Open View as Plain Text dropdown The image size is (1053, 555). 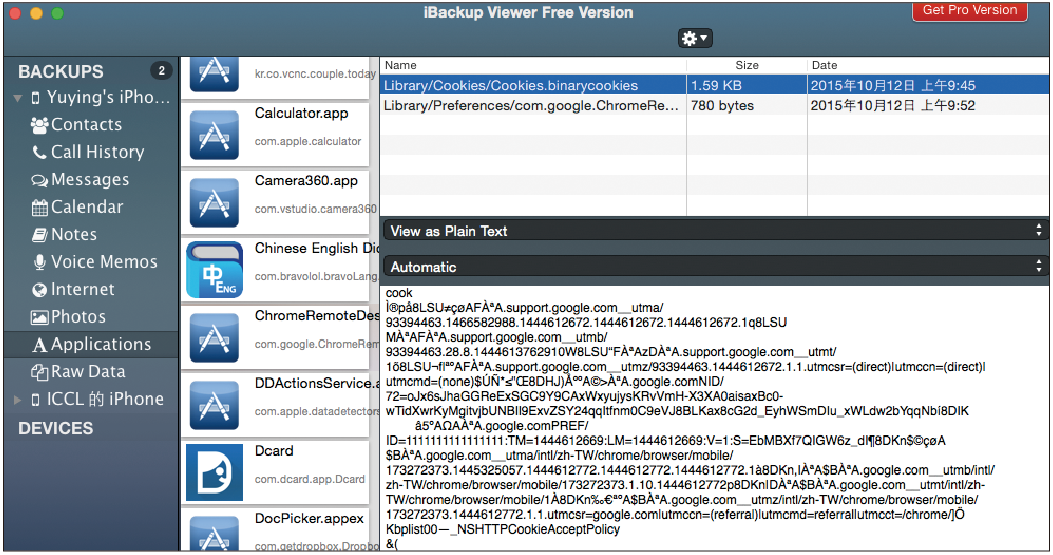[715, 230]
